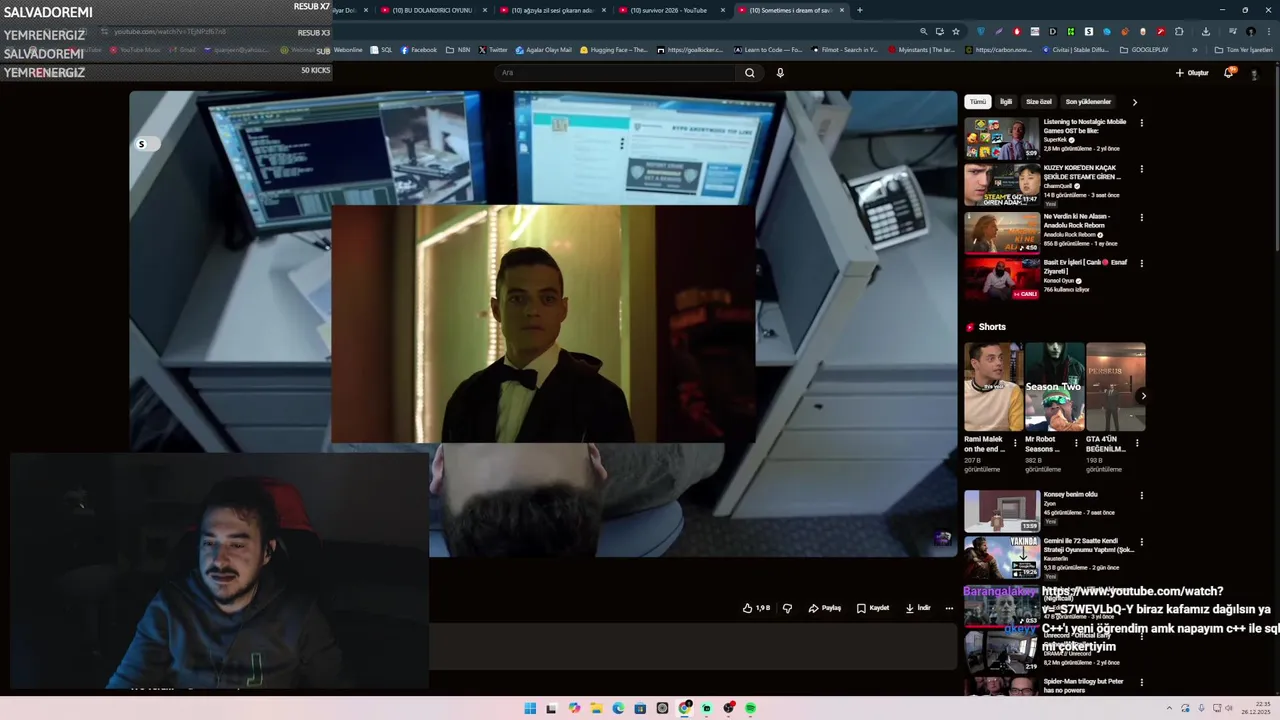The width and height of the screenshot is (1280, 720).
Task: Show more filter chips with right arrow
Action: pos(1134,102)
